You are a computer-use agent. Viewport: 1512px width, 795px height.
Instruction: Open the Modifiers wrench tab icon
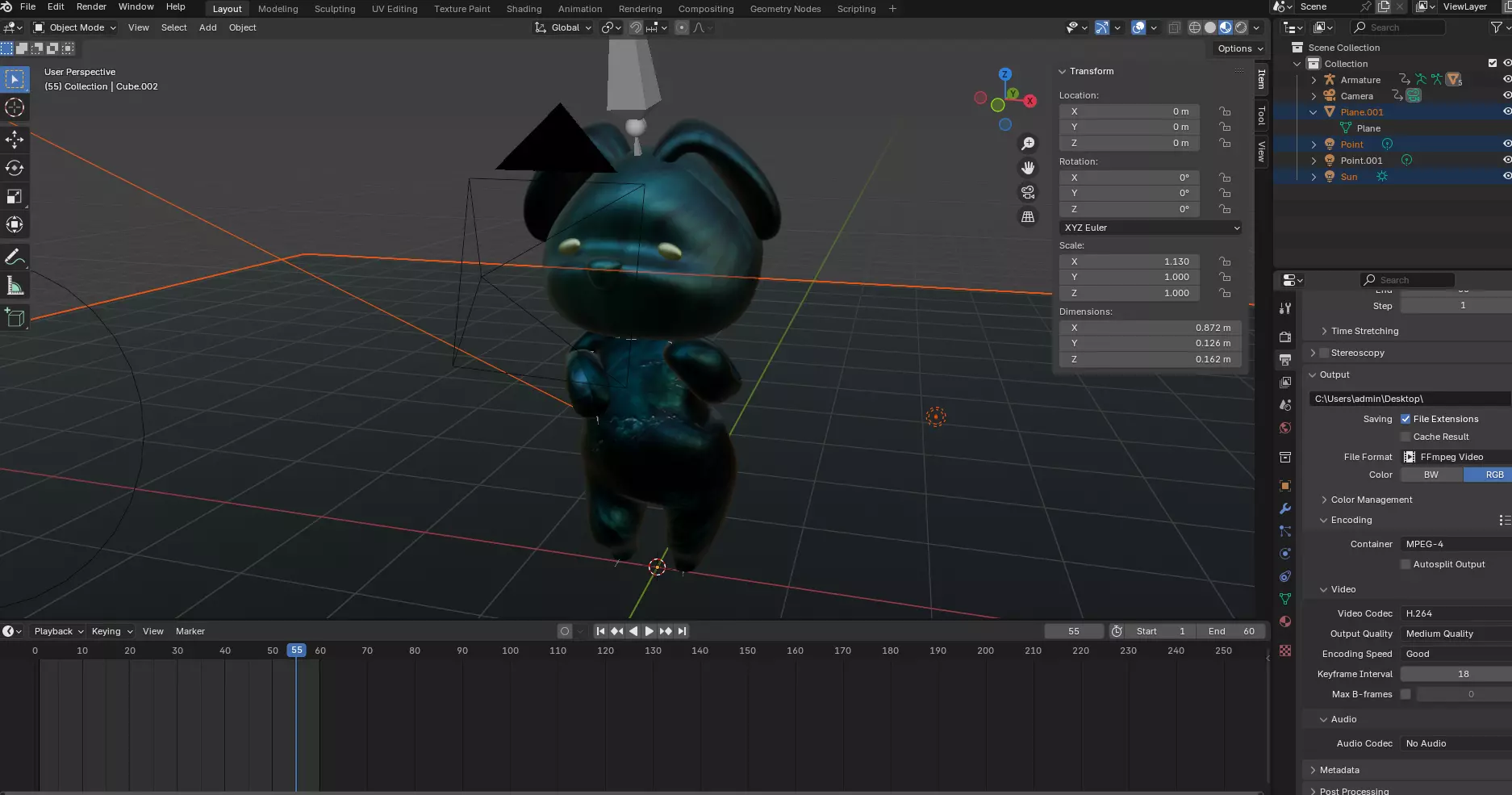click(1285, 508)
